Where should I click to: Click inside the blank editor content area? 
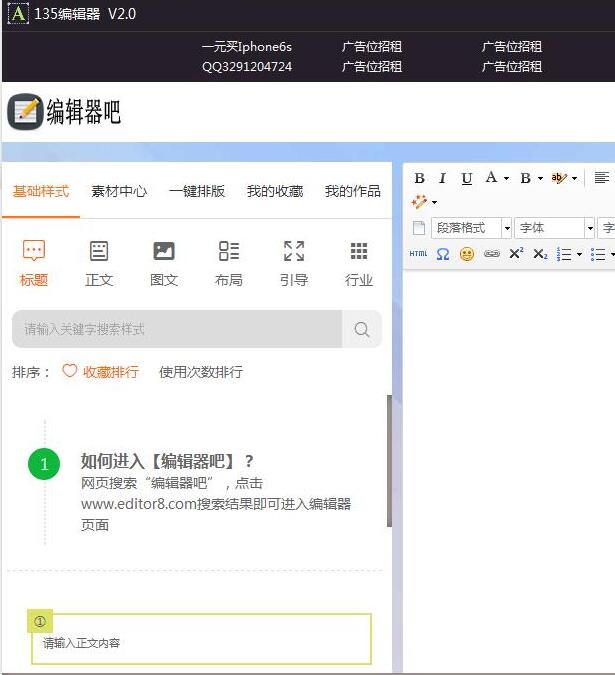pyautogui.click(x=509, y=469)
